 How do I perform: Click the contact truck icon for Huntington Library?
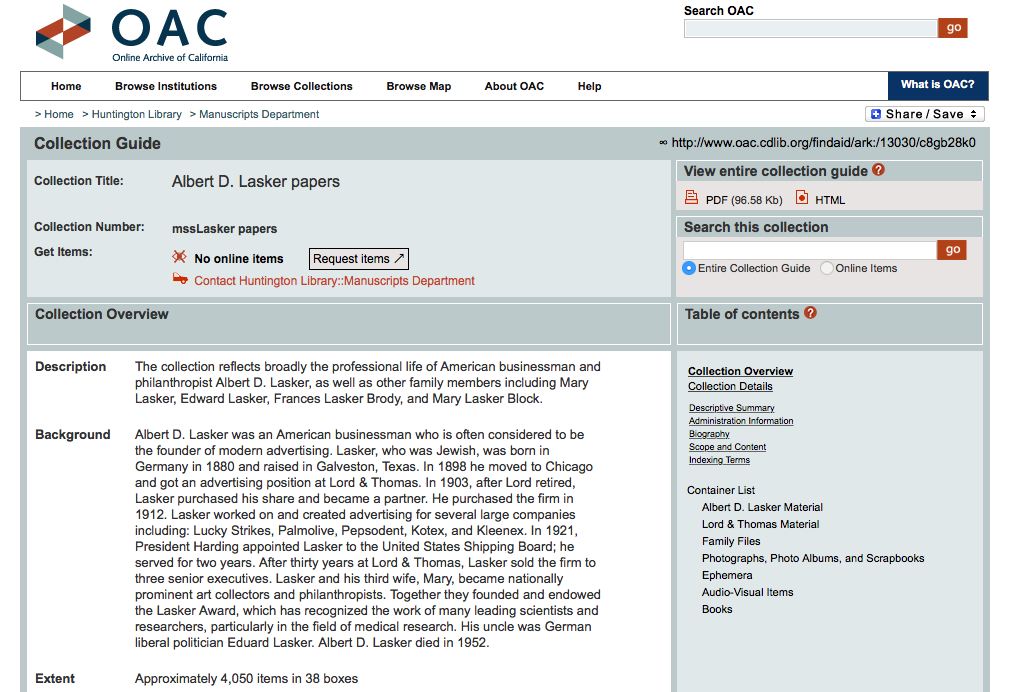point(180,280)
